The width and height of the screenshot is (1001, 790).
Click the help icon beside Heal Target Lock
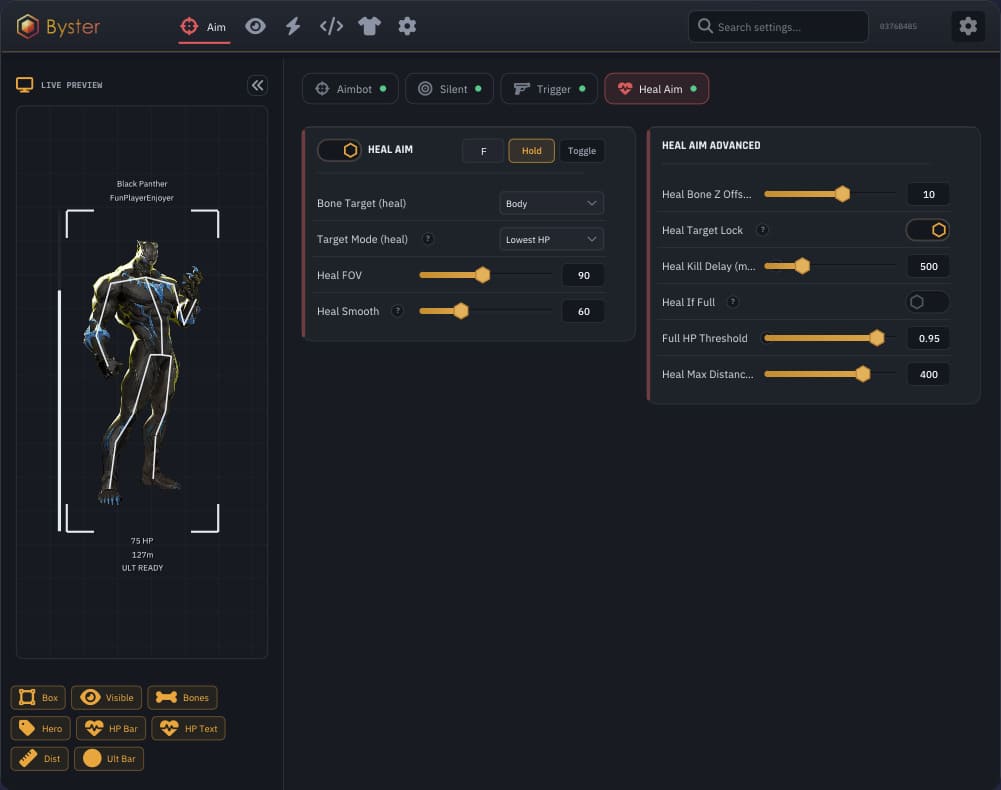pyautogui.click(x=762, y=230)
